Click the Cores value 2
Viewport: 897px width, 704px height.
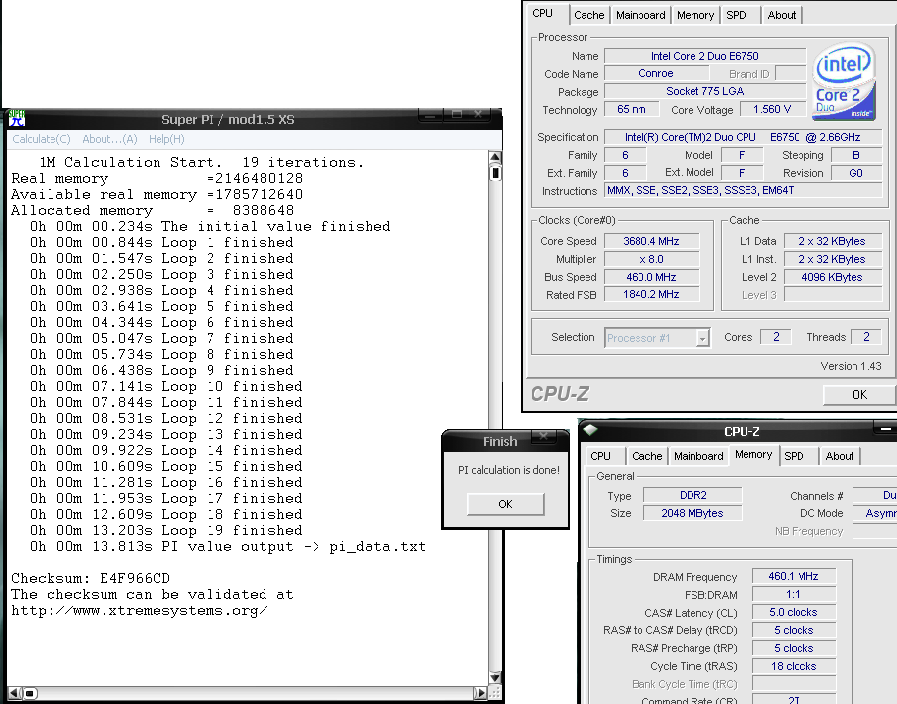click(776, 337)
